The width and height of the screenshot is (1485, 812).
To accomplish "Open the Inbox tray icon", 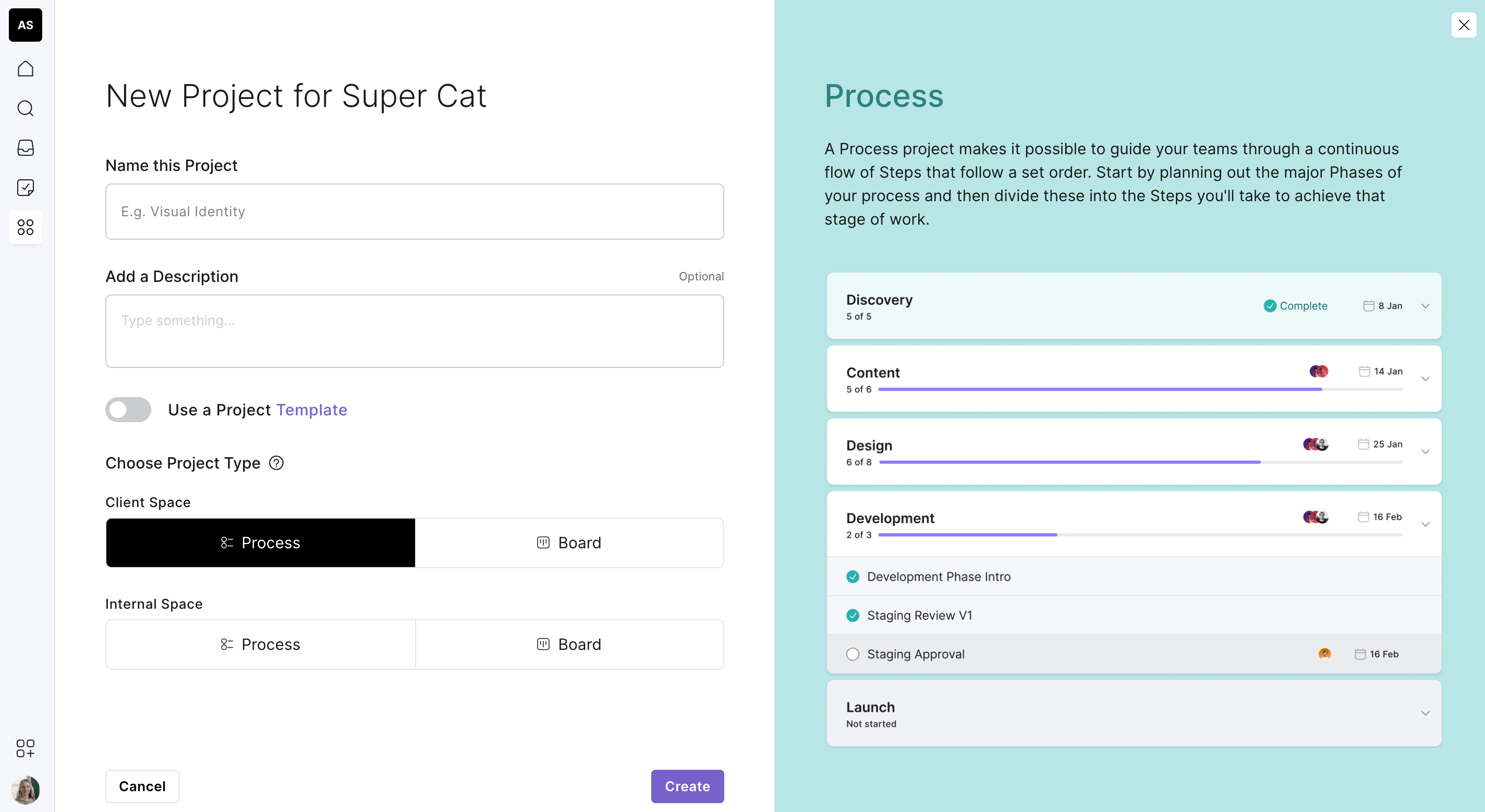I will (26, 147).
